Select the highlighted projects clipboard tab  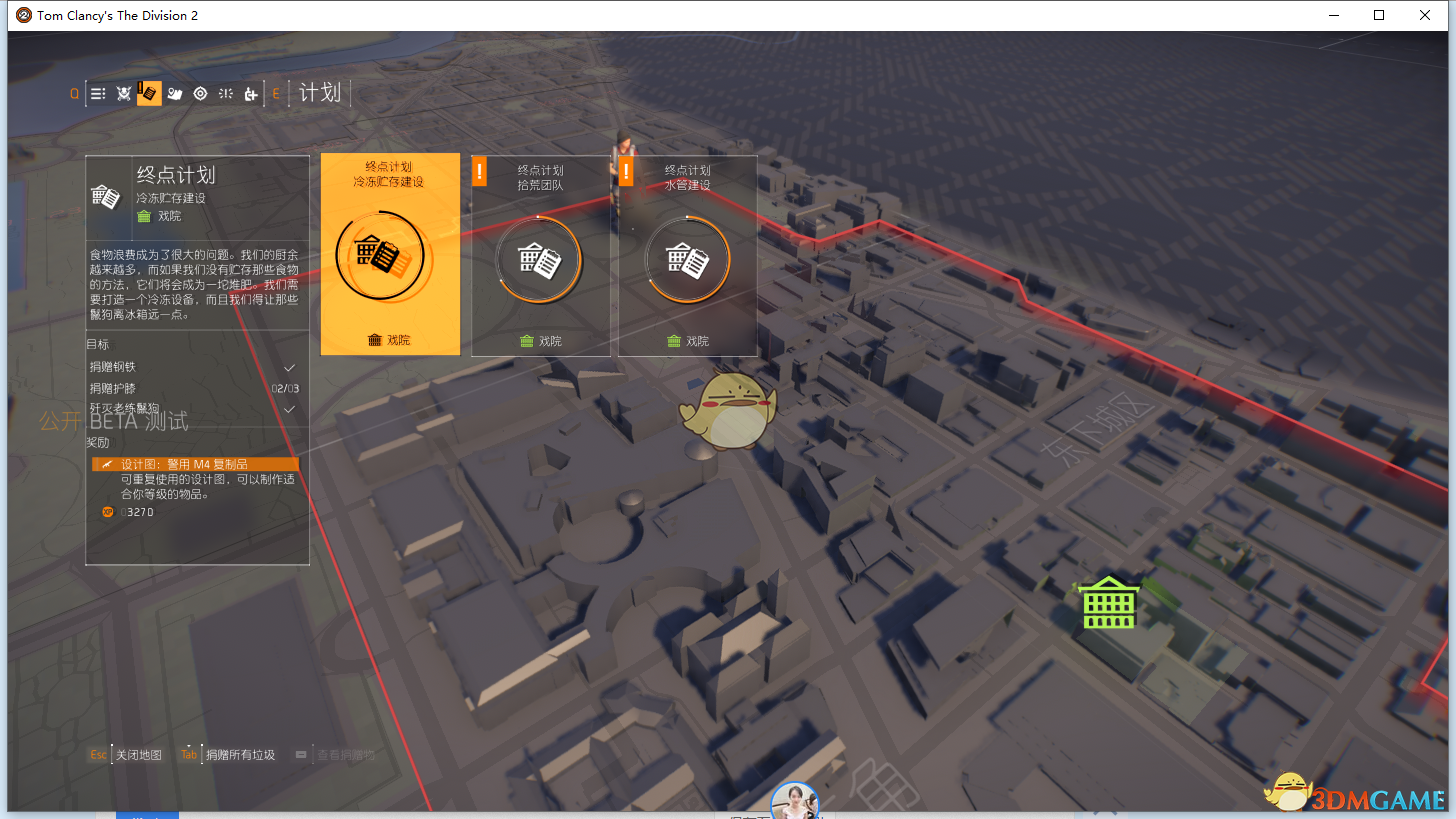(149, 93)
